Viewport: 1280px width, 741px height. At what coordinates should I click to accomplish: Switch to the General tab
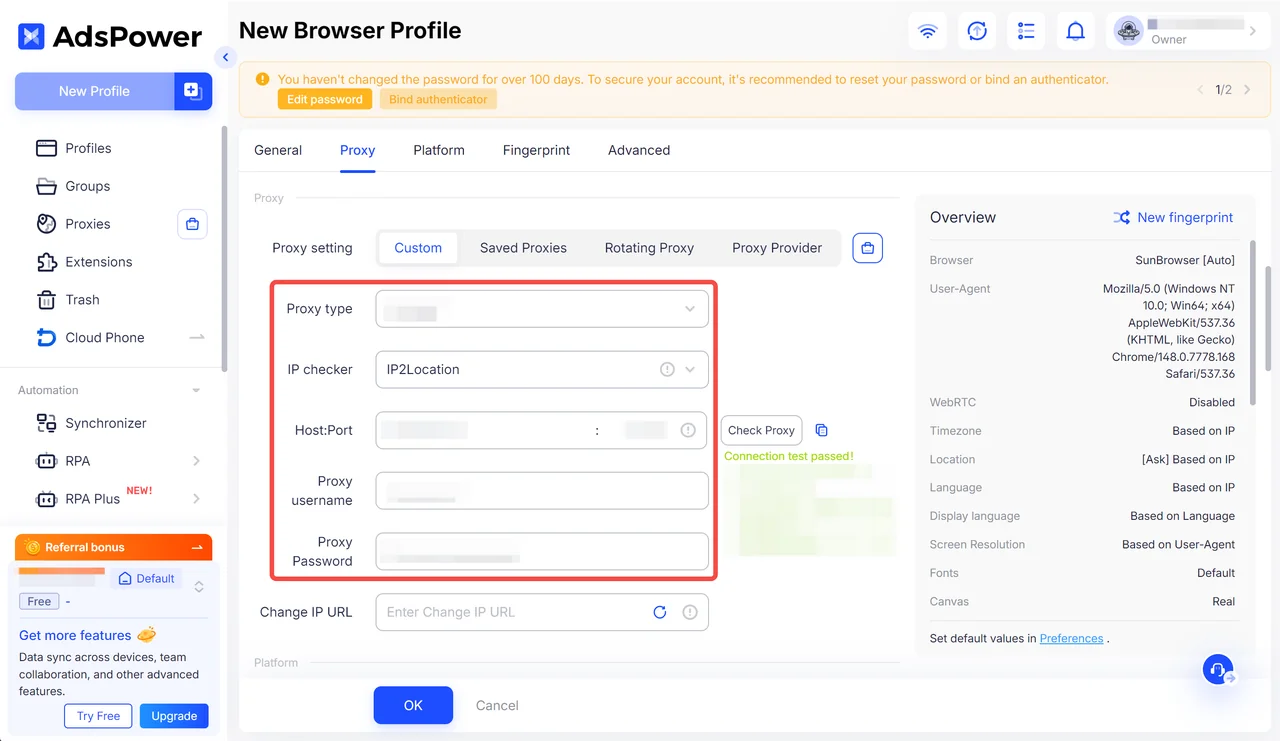(x=278, y=150)
